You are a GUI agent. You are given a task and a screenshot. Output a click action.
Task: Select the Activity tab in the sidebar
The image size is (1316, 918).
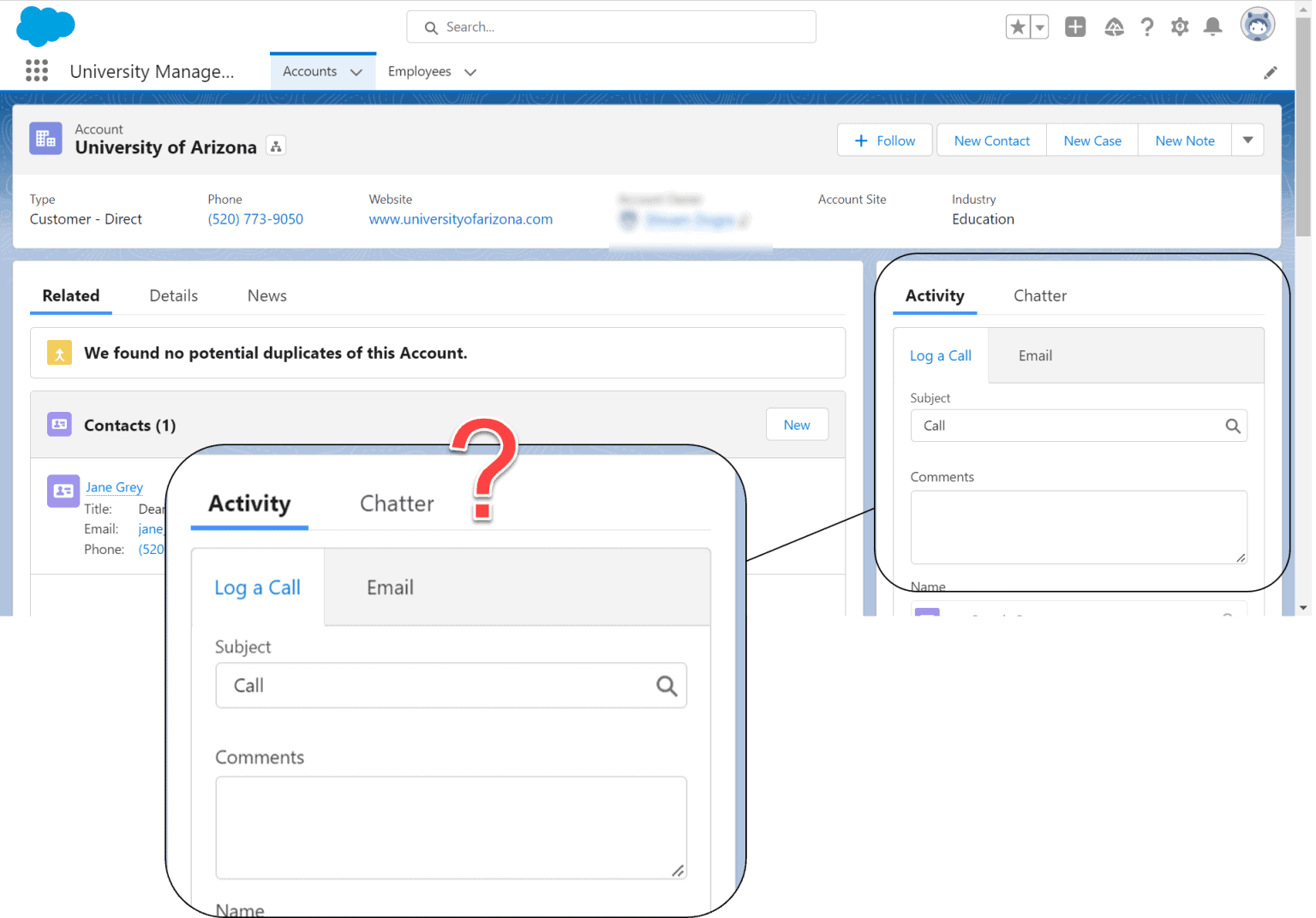pyautogui.click(x=935, y=295)
